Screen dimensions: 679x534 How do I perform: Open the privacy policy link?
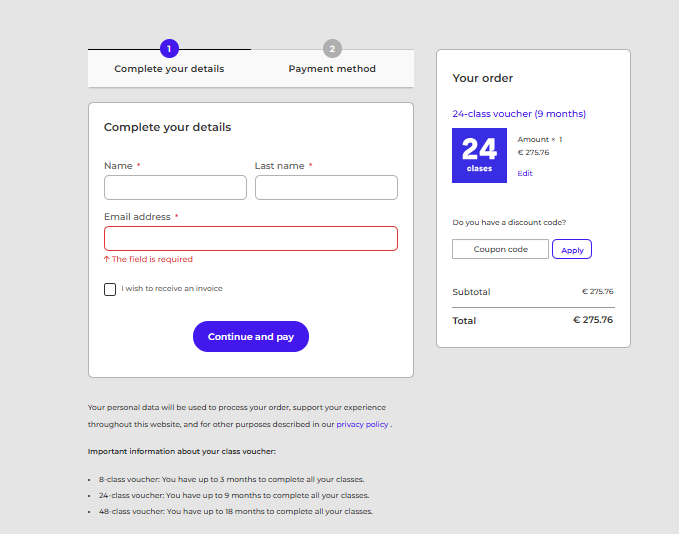tap(362, 424)
